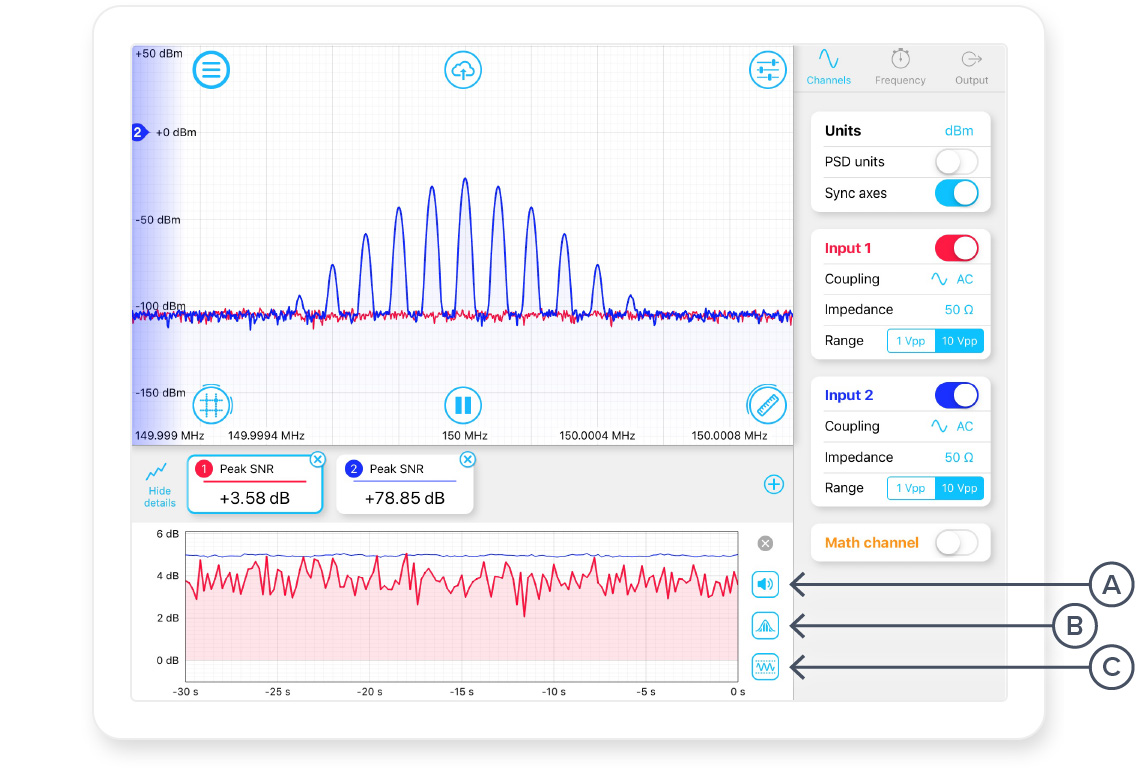Turn off Input 1 channel
The image size is (1138, 770).
956,248
